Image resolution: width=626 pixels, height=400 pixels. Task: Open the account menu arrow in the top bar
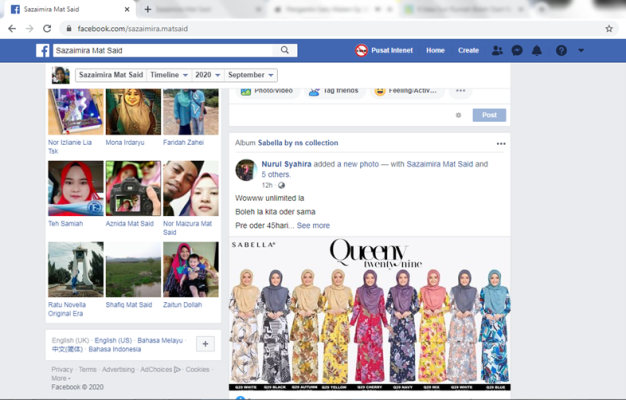(x=581, y=50)
